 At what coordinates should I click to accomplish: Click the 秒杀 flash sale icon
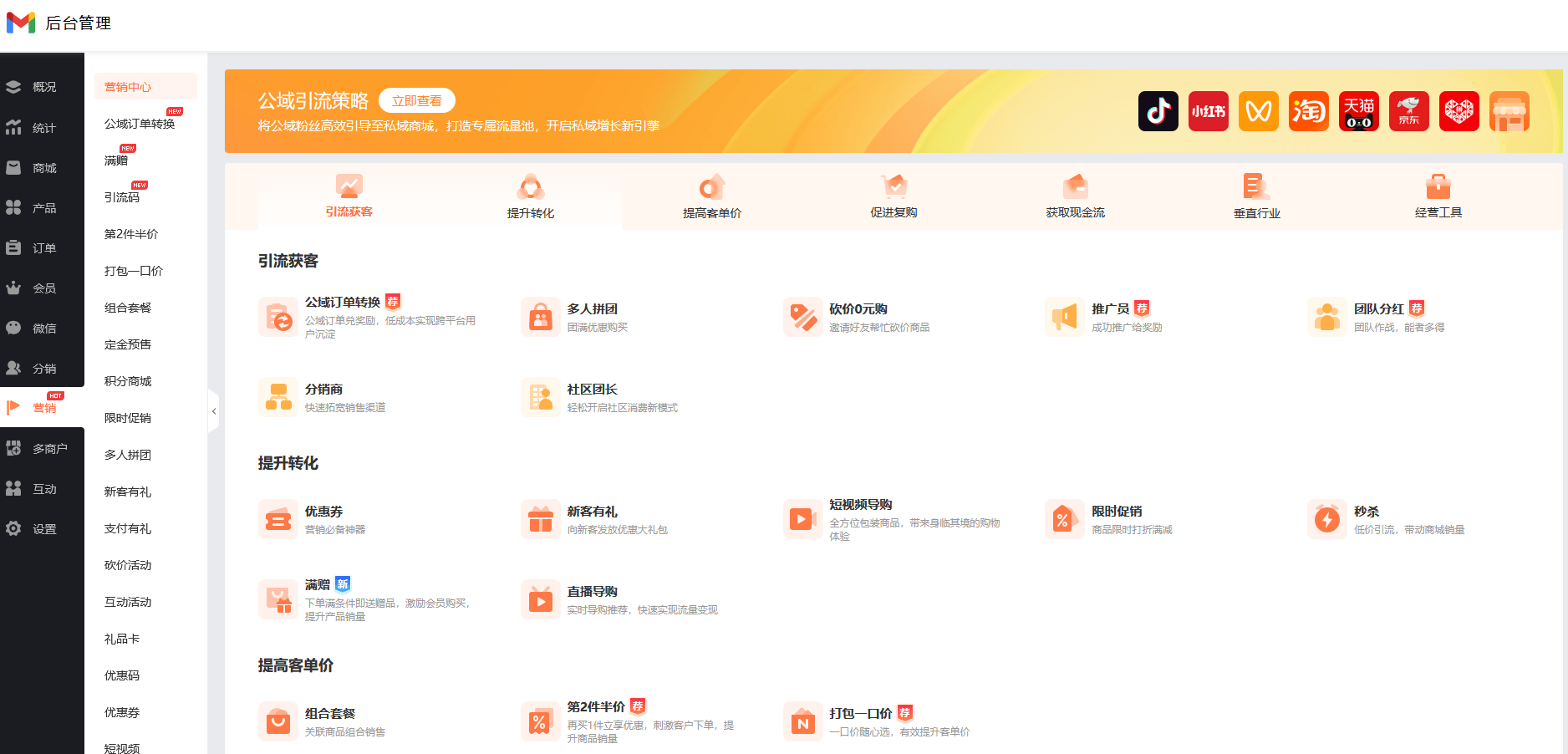1326,520
